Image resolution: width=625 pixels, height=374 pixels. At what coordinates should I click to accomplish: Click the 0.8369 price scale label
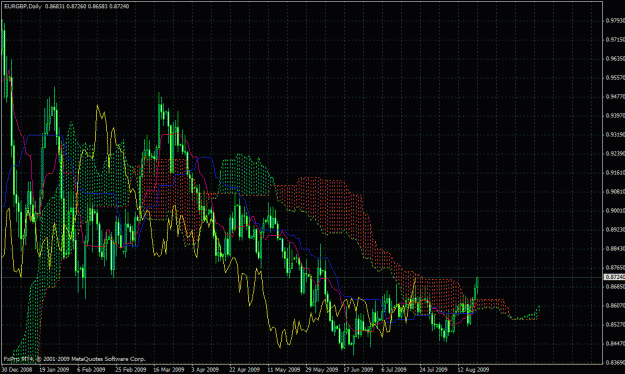615,363
